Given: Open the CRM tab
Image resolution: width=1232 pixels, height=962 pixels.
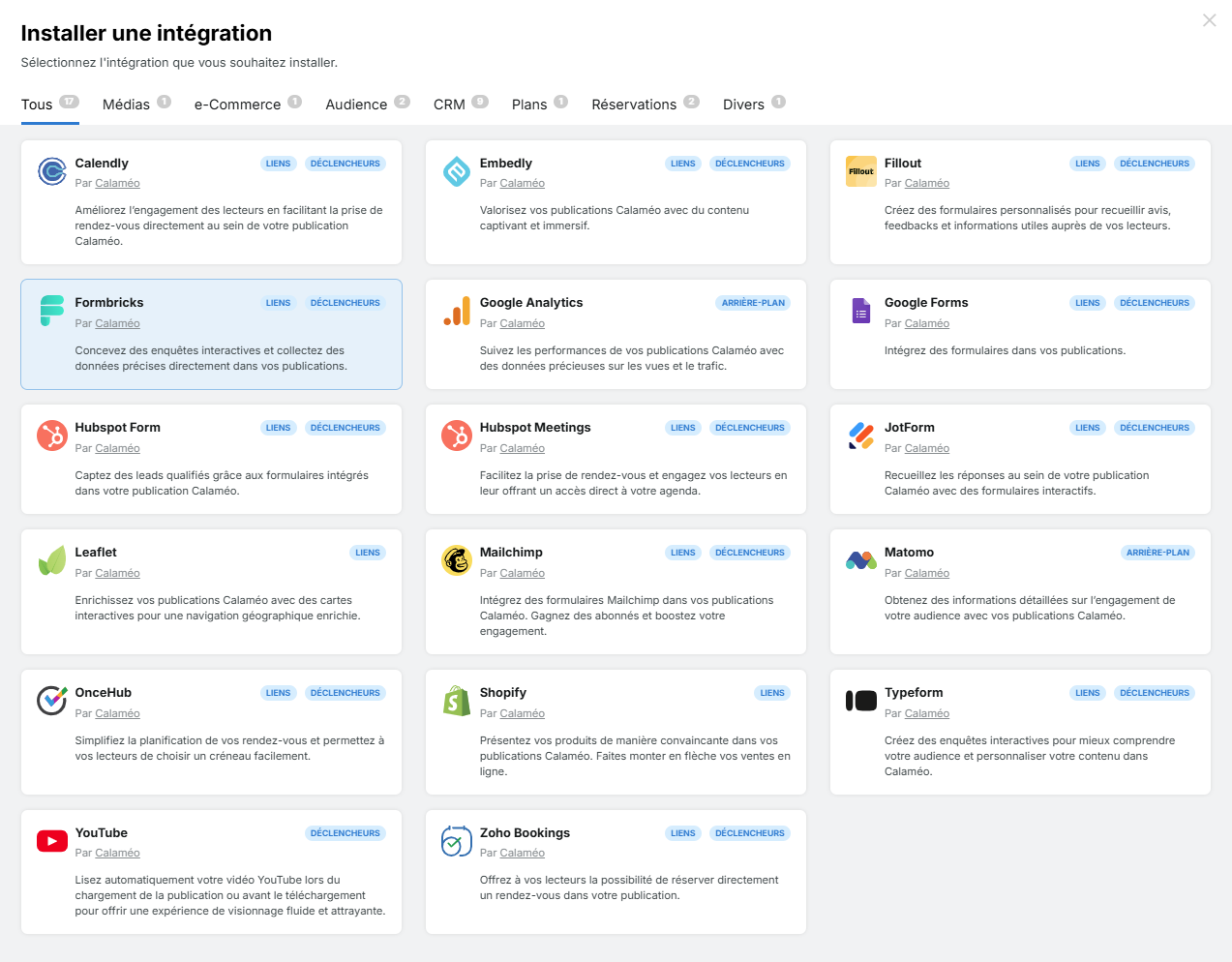Looking at the screenshot, I should point(461,104).
